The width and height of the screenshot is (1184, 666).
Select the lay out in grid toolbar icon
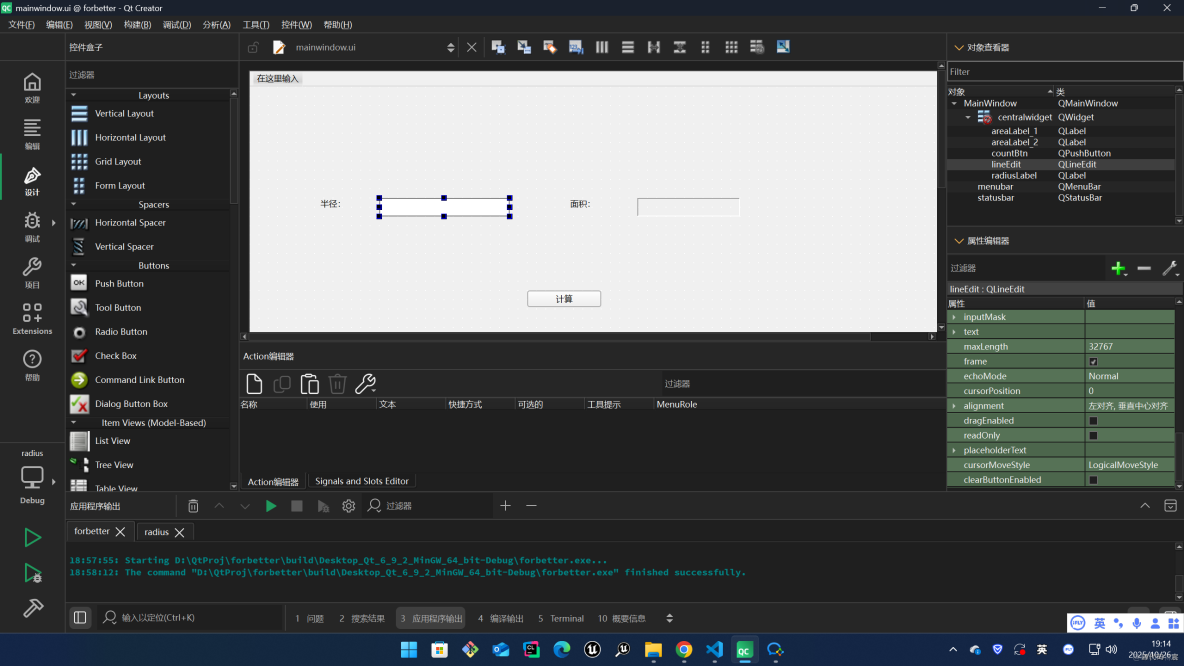tap(731, 46)
